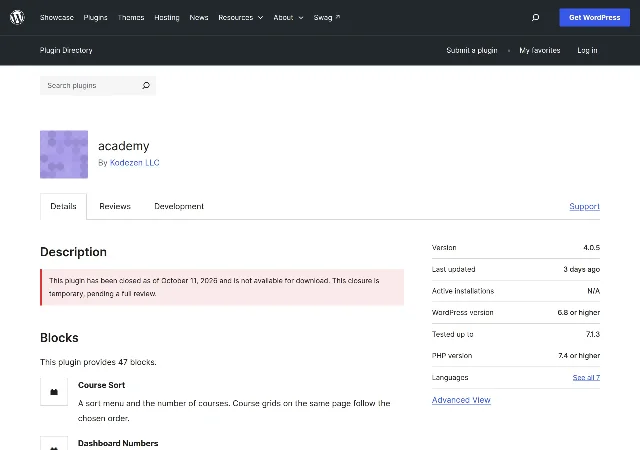Click the version value 4.0.5

pyautogui.click(x=591, y=247)
